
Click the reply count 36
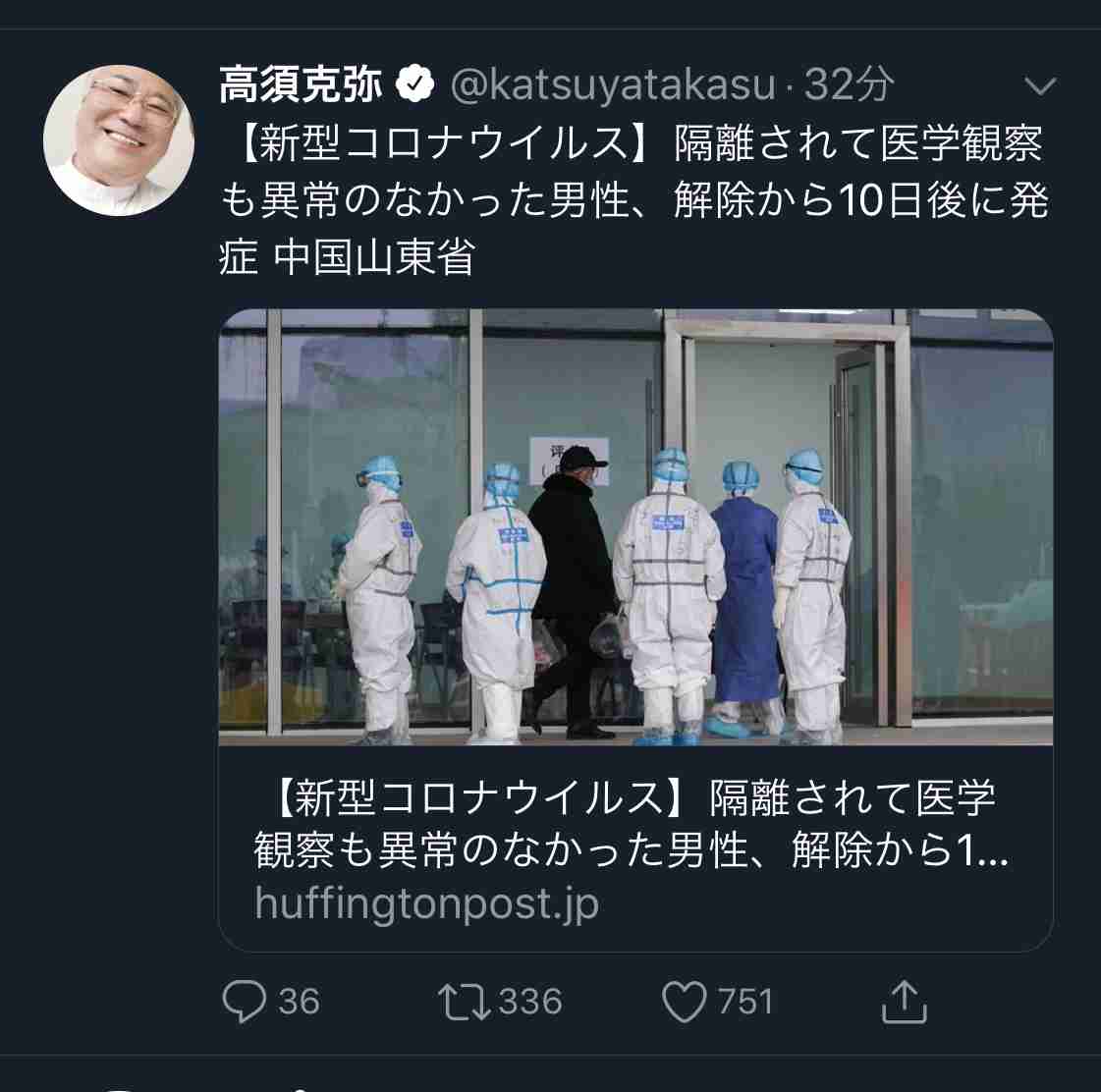coord(300,1001)
